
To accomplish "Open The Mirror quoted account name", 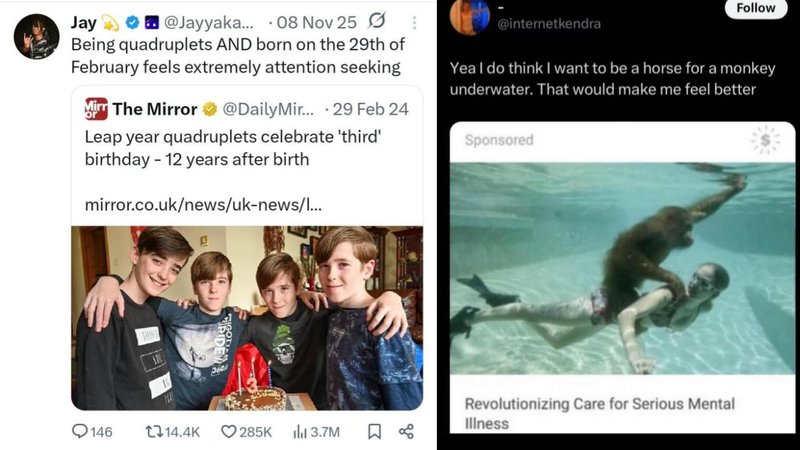I will click(155, 108).
